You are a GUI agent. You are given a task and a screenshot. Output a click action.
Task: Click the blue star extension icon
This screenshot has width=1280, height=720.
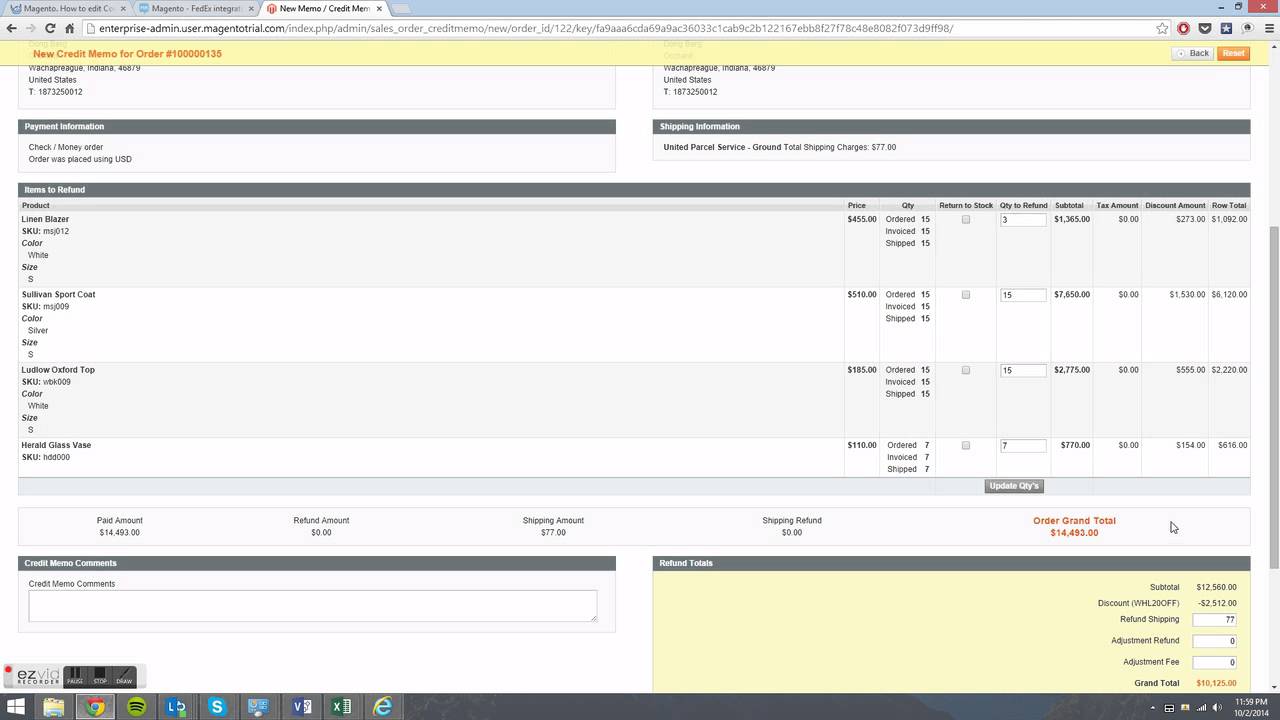[x=1226, y=28]
